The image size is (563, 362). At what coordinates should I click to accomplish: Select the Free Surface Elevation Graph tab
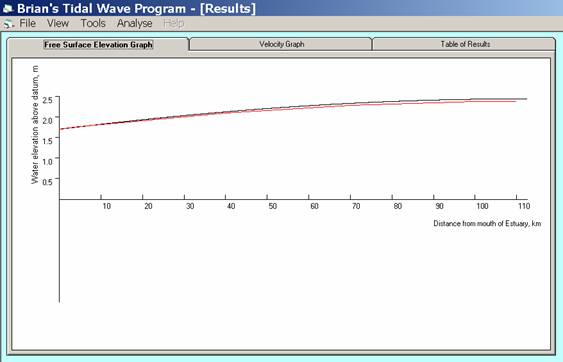click(98, 45)
